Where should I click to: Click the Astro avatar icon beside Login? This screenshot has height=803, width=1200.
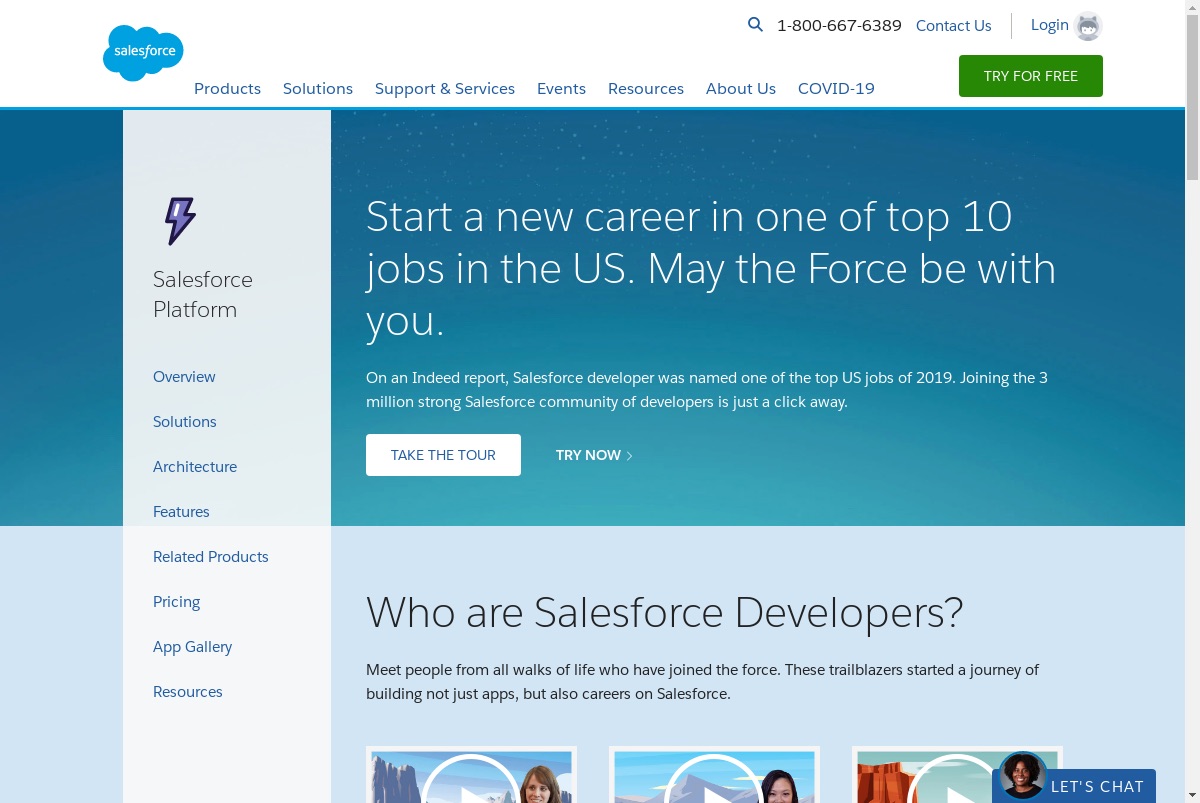[x=1088, y=27]
